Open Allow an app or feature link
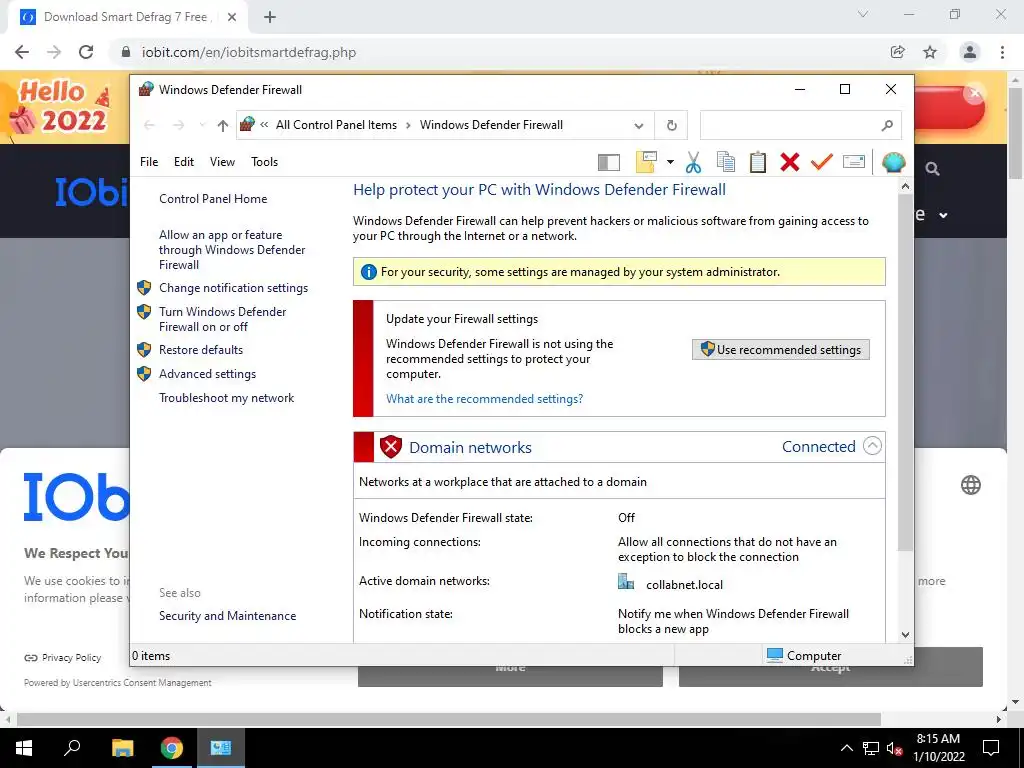1024x768 pixels. pyautogui.click(x=232, y=249)
